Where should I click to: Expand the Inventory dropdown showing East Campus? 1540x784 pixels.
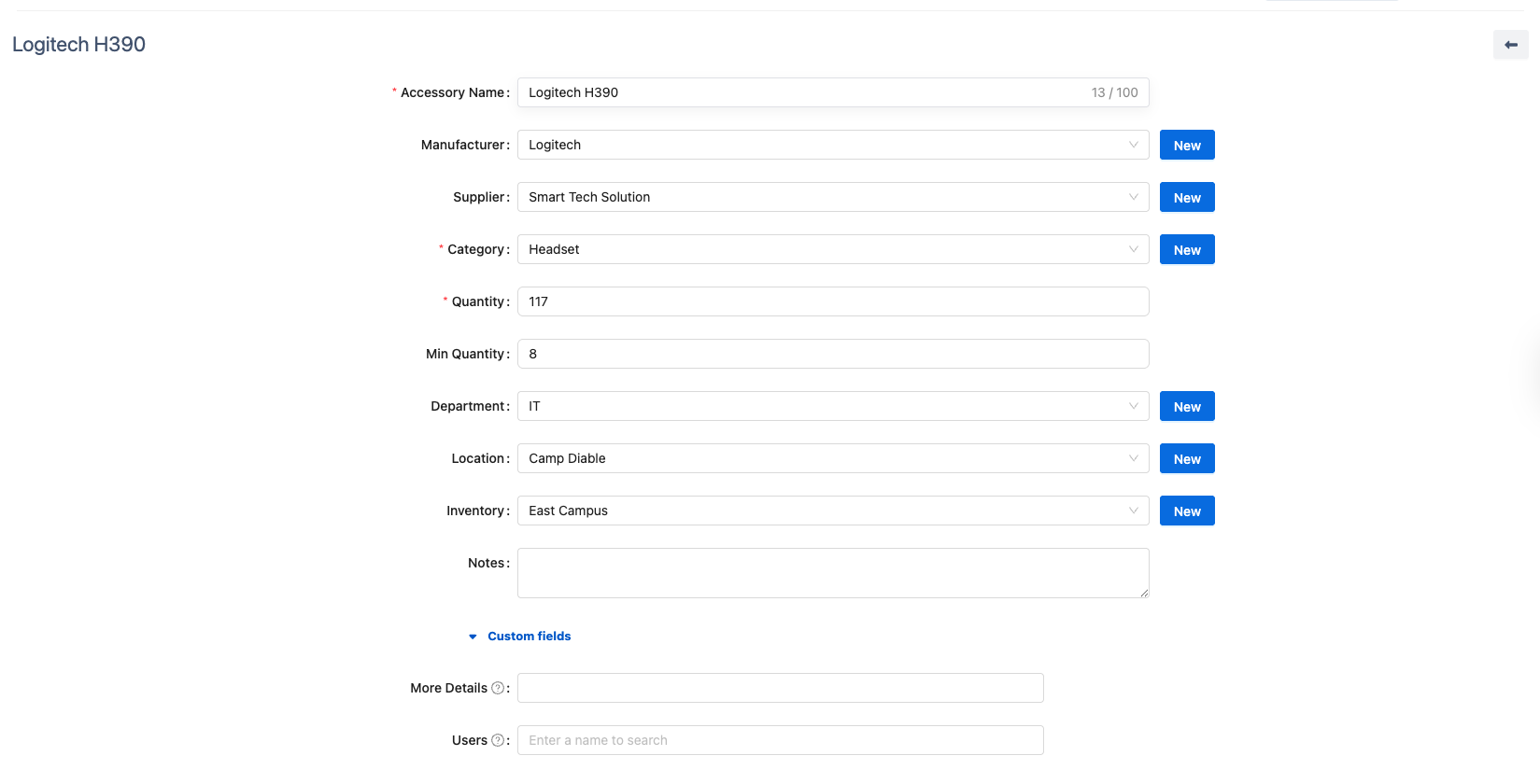[832, 511]
